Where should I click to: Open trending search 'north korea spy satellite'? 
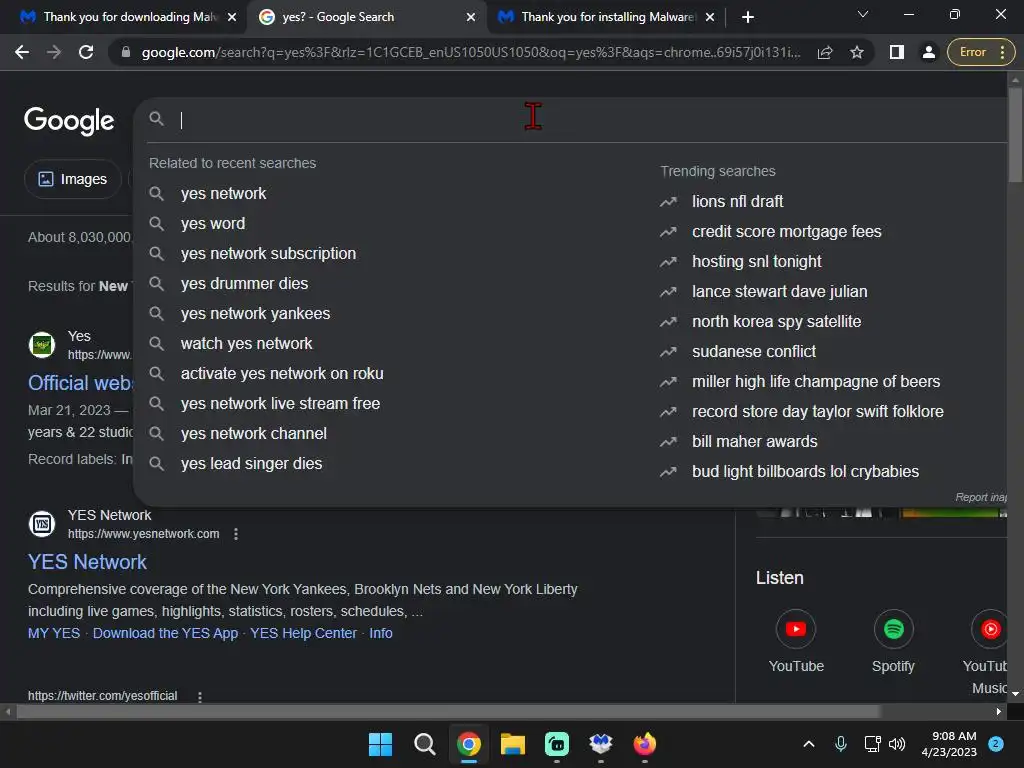(776, 321)
